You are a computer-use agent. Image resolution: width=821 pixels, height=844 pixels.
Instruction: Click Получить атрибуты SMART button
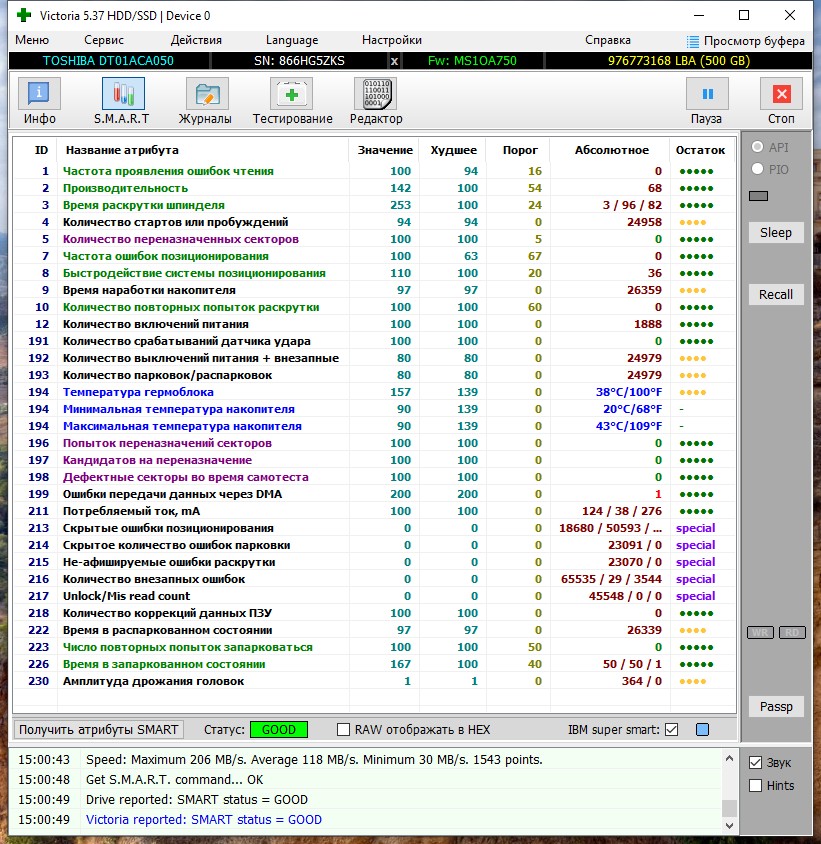click(99, 729)
